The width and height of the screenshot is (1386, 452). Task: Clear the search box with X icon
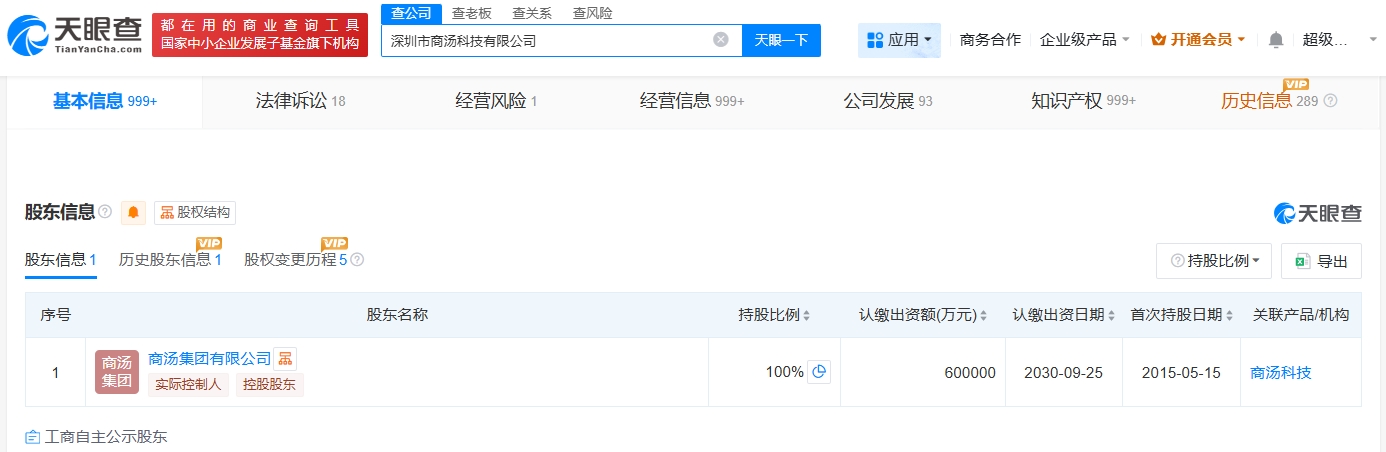point(720,40)
